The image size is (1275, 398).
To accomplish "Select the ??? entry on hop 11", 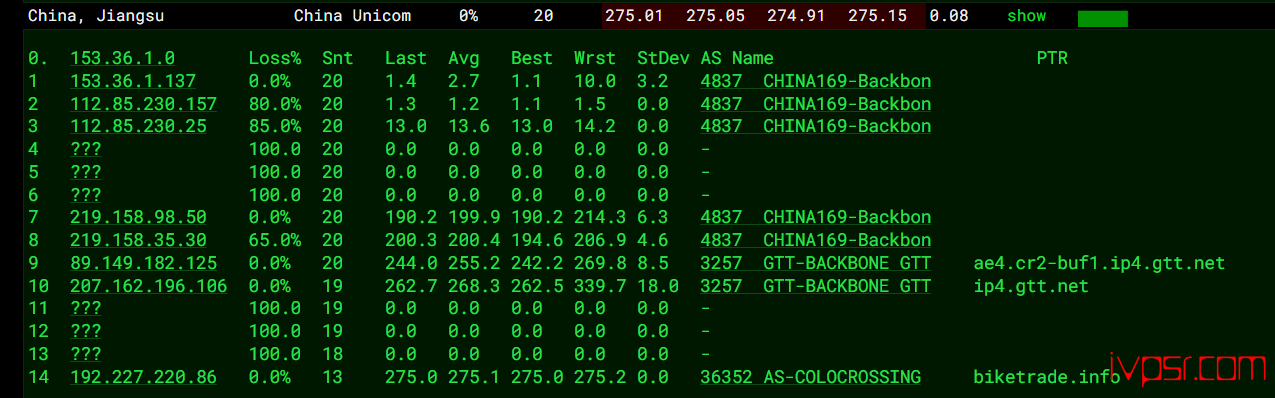I will pos(86,309).
